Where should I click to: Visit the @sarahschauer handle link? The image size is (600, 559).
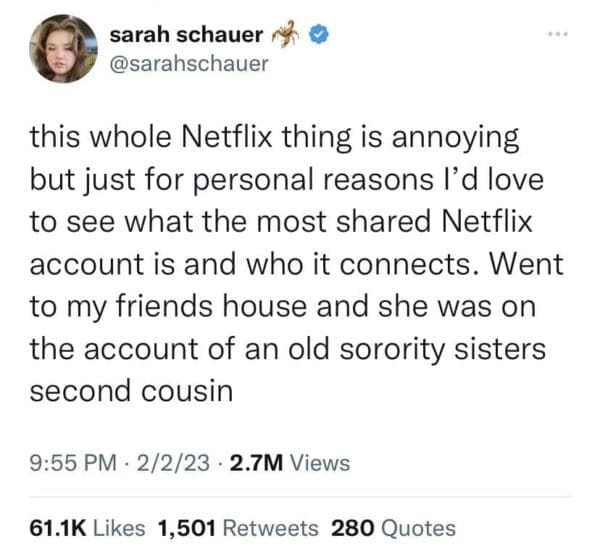coord(189,63)
